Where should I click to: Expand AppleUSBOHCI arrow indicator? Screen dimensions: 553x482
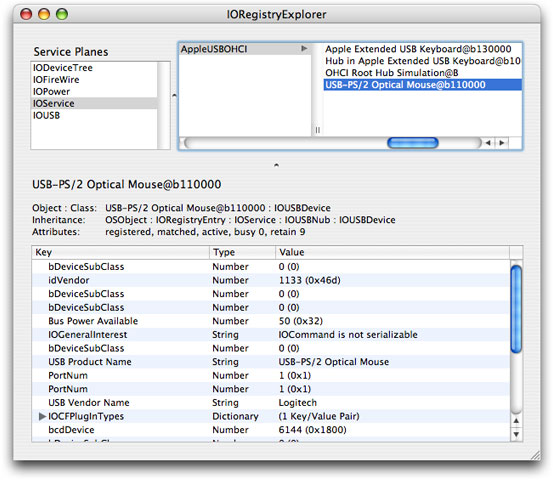[x=304, y=49]
